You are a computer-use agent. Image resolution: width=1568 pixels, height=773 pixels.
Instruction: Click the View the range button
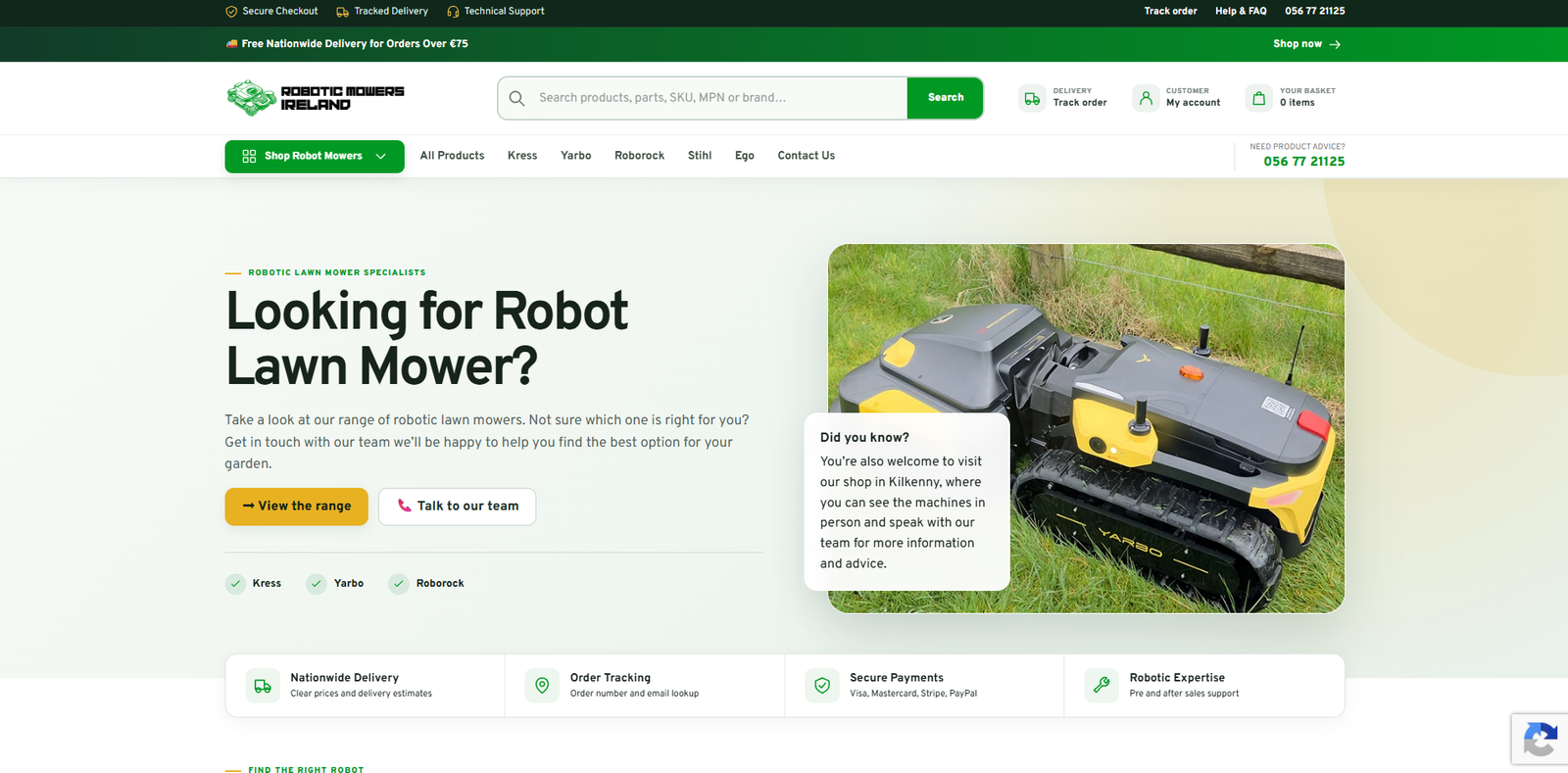click(x=296, y=507)
